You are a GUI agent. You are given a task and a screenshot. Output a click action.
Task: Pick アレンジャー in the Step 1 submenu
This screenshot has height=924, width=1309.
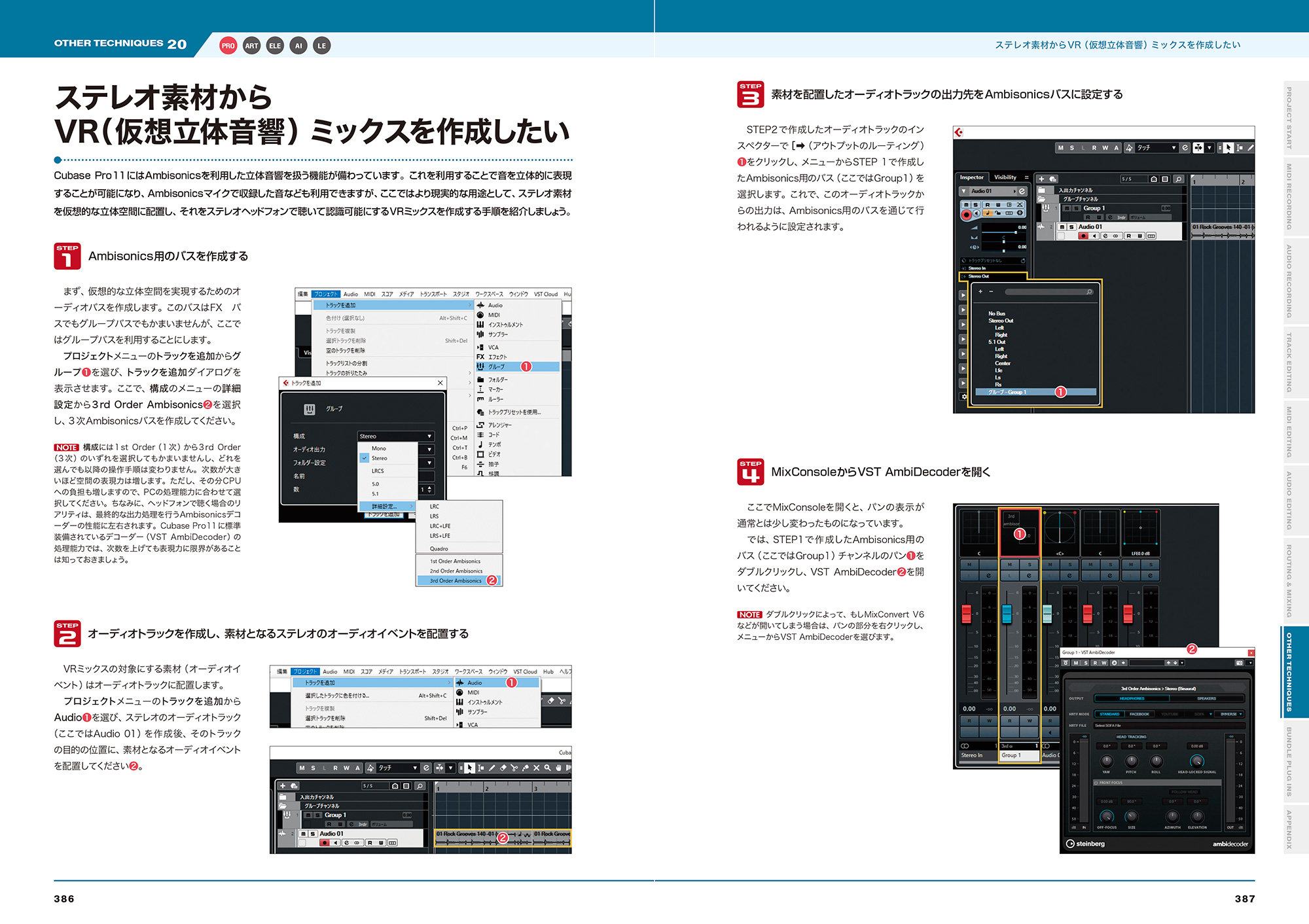coord(518,425)
